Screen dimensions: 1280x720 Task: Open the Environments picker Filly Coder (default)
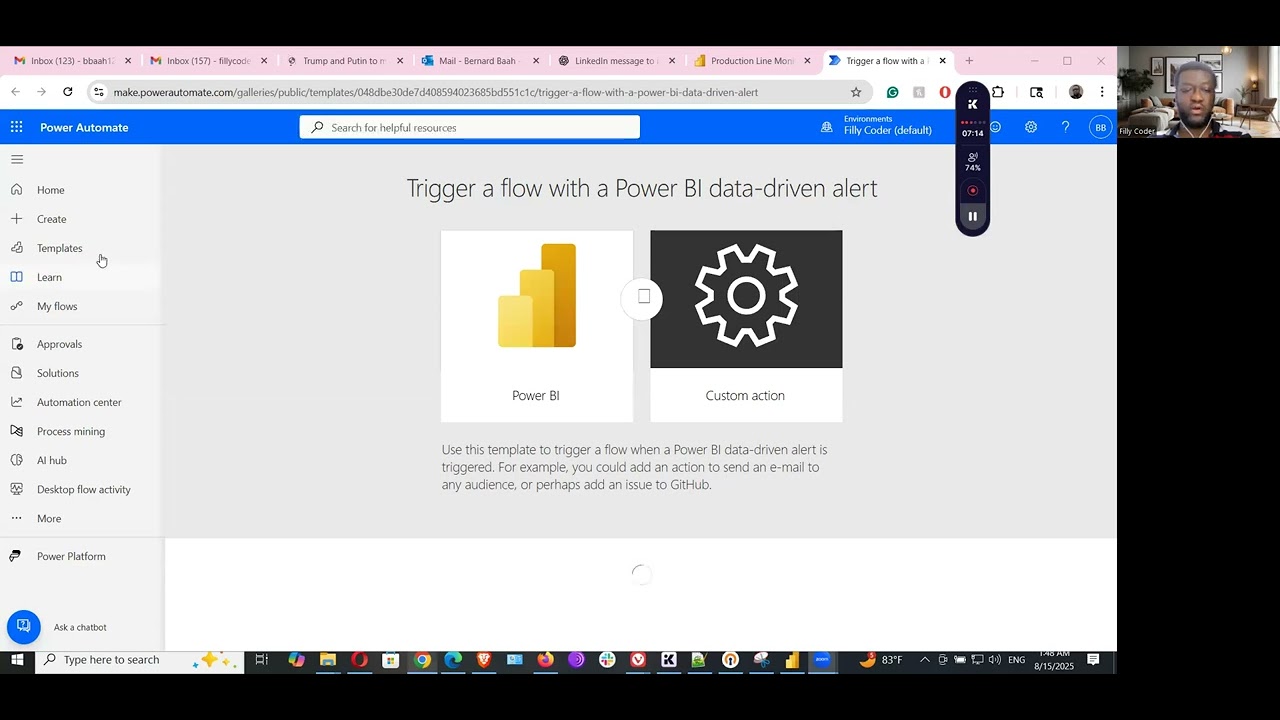click(x=876, y=126)
